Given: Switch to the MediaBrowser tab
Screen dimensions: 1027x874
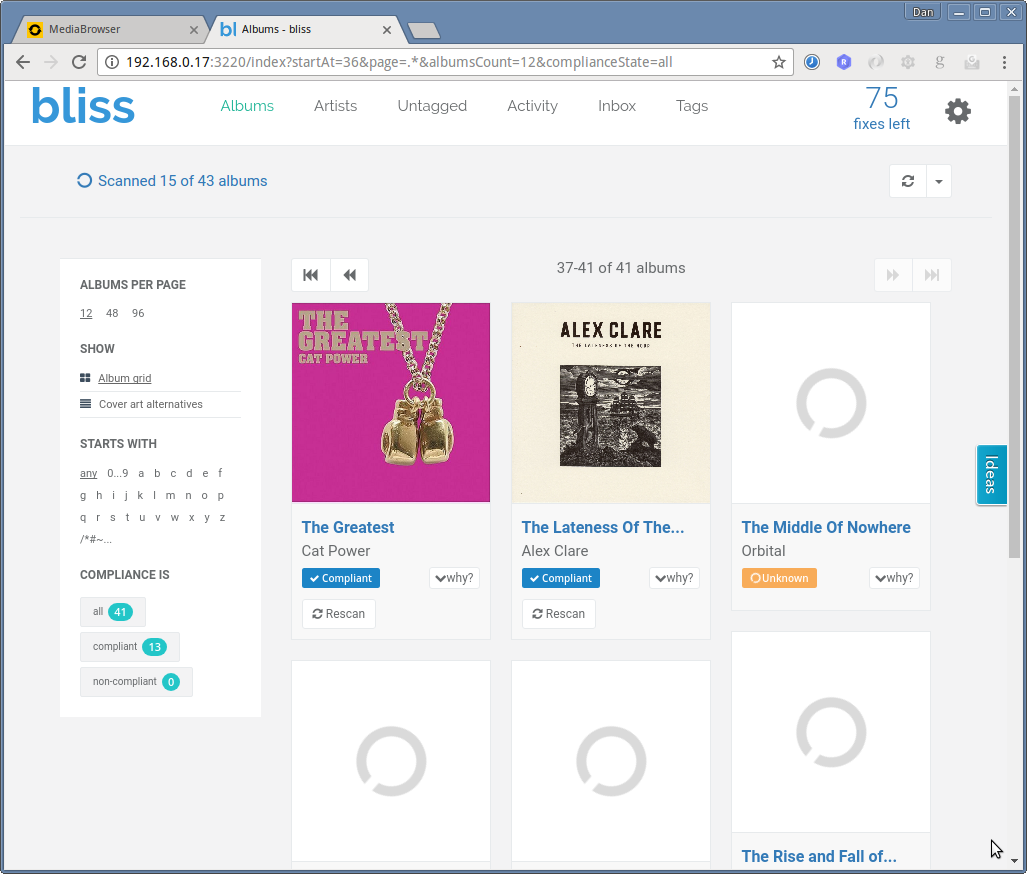Looking at the screenshot, I should (x=108, y=29).
